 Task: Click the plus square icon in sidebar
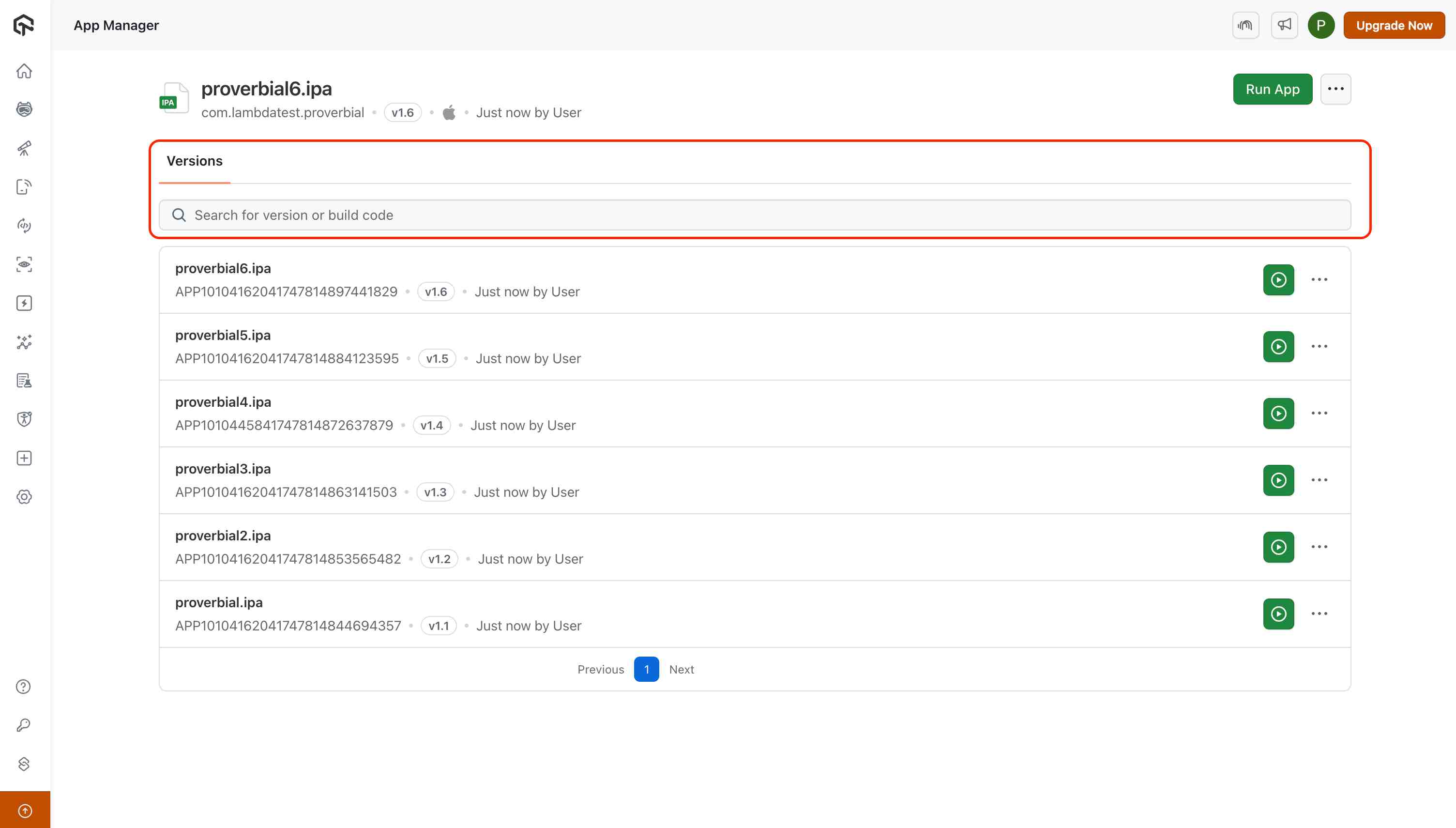coord(24,459)
